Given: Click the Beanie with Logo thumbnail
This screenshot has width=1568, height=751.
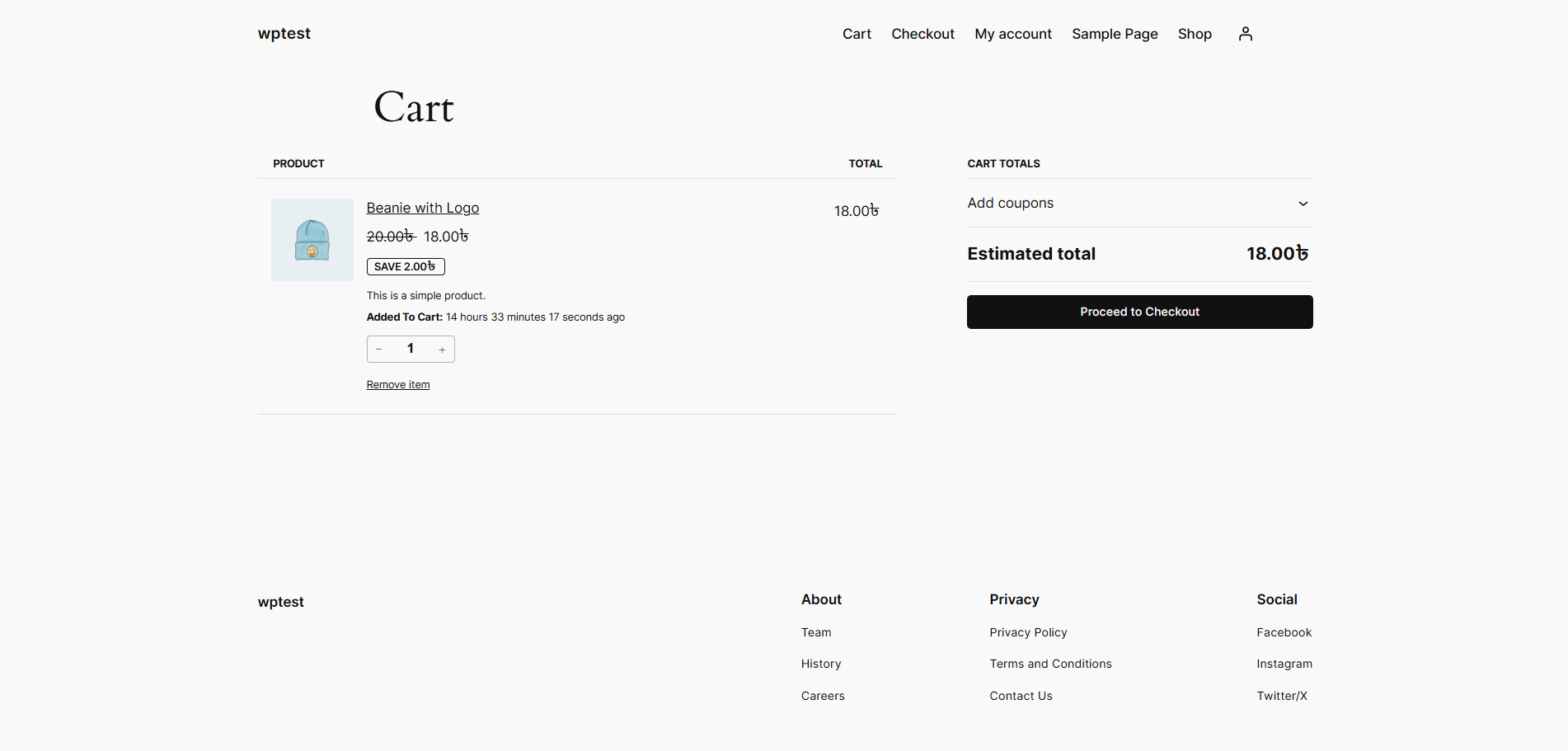Looking at the screenshot, I should (312, 240).
